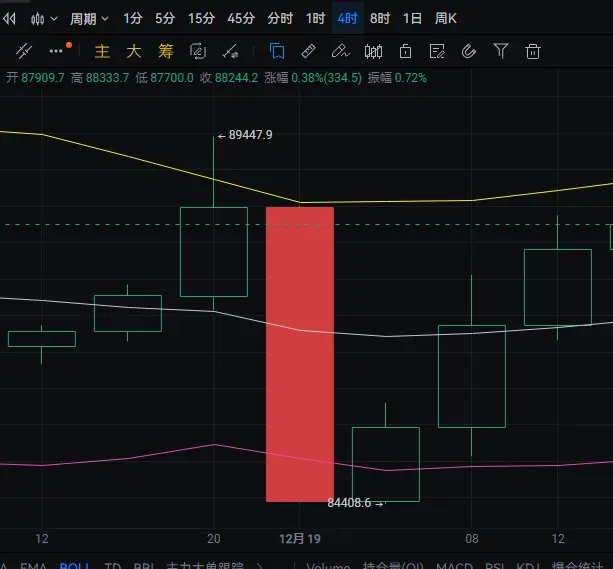This screenshot has height=569, width=613.
Task: Select the active 4时 timeframe
Action: [x=348, y=18]
